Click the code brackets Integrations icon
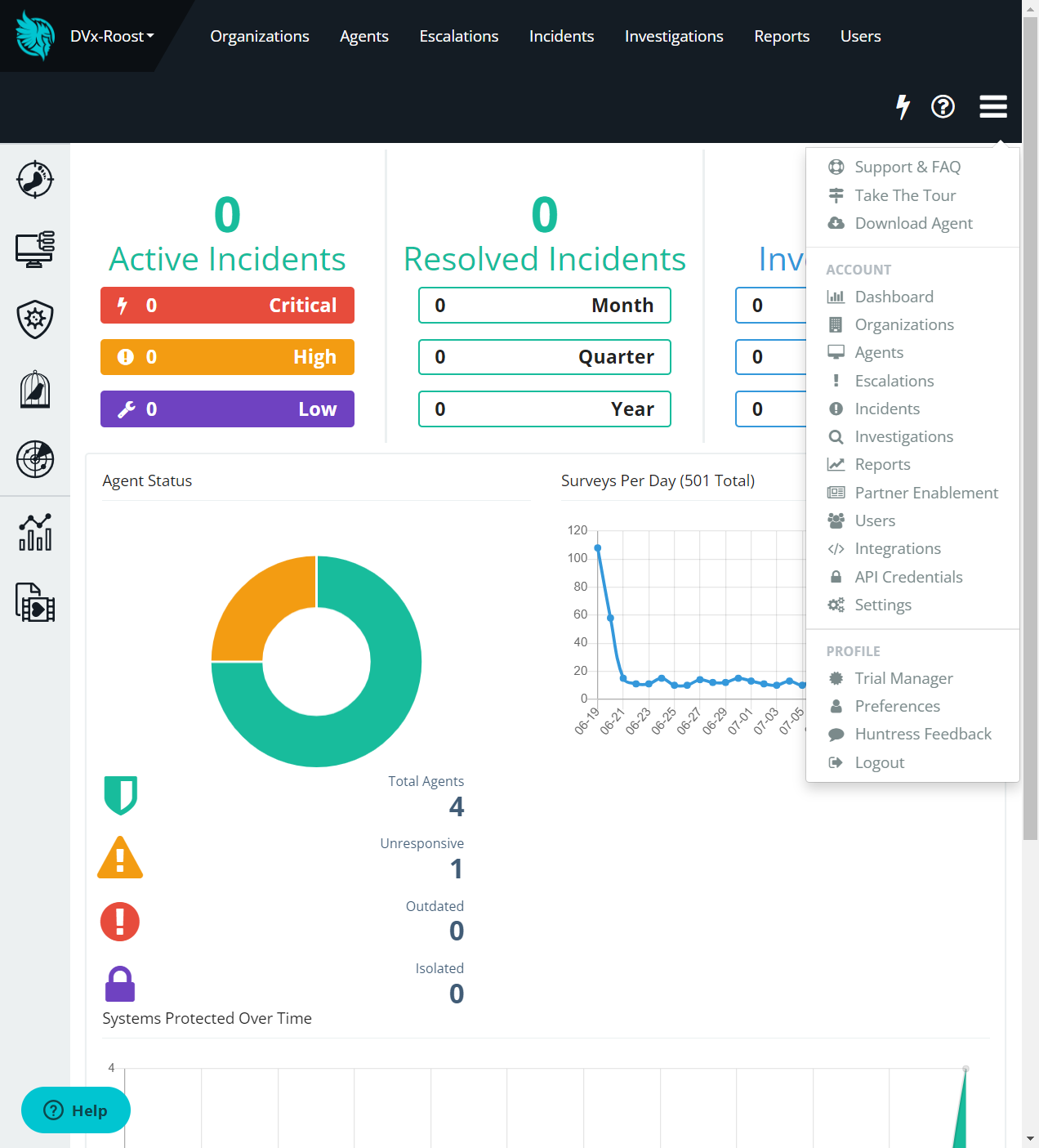Image resolution: width=1039 pixels, height=1148 pixels. [836, 549]
